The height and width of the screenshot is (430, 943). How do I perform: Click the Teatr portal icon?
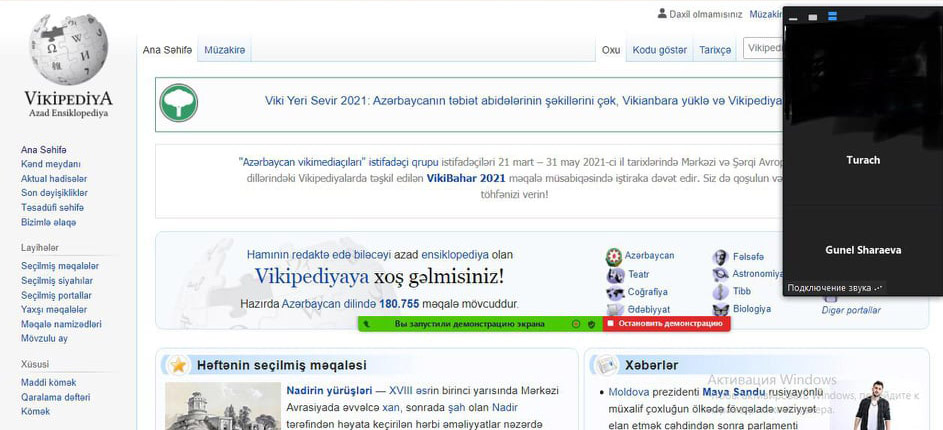click(x=615, y=275)
